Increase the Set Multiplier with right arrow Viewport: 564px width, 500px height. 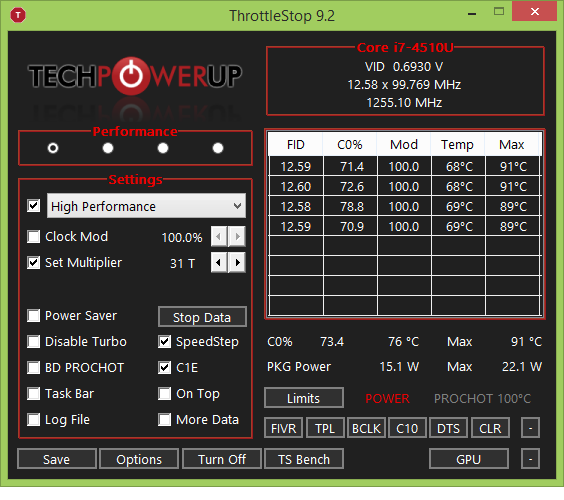point(237,263)
